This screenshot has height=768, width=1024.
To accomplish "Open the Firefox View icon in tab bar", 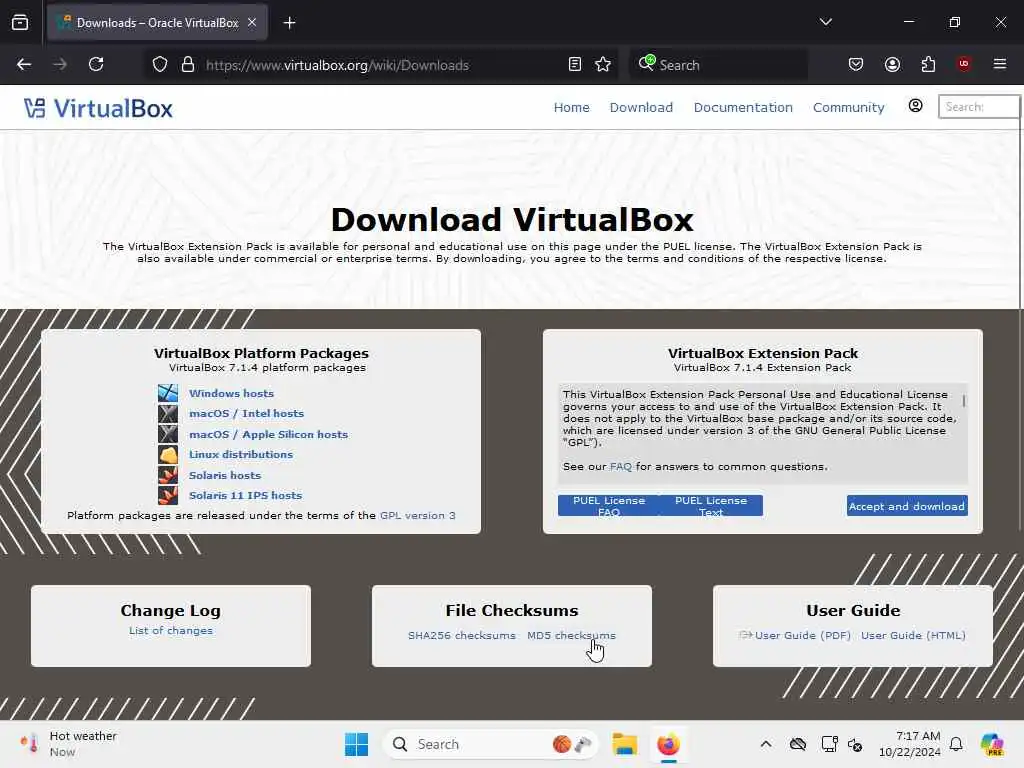I will 20,22.
